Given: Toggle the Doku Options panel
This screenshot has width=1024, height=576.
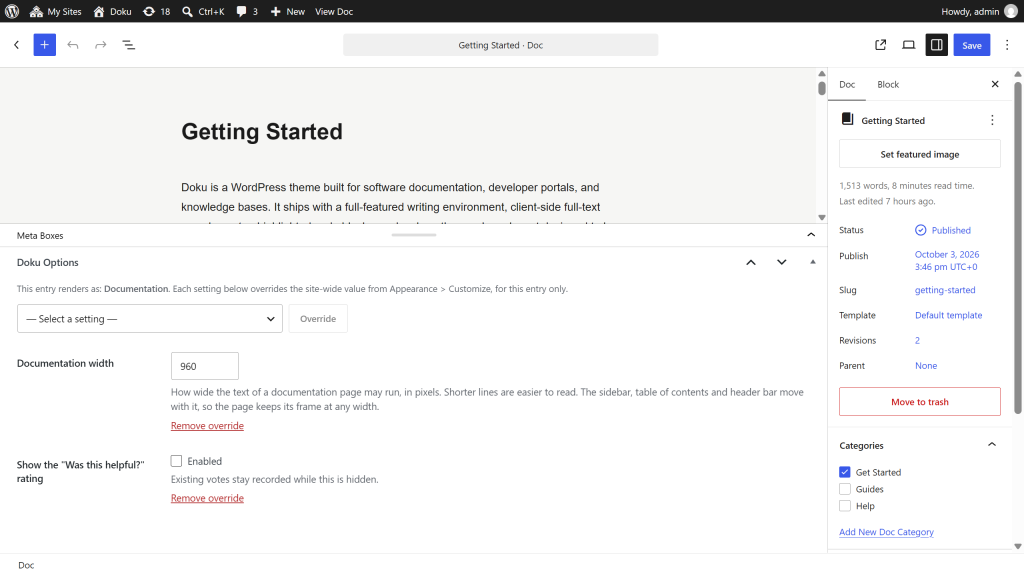Looking at the screenshot, I should (813, 262).
